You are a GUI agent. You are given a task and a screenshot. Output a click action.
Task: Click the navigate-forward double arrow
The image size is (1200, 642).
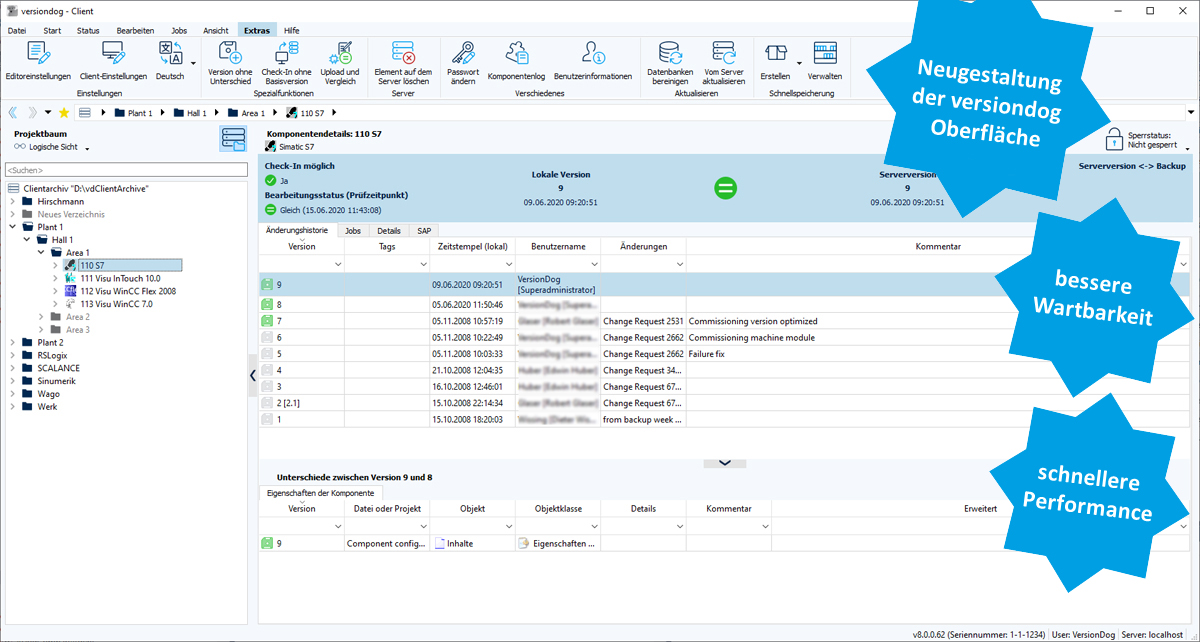coord(32,112)
